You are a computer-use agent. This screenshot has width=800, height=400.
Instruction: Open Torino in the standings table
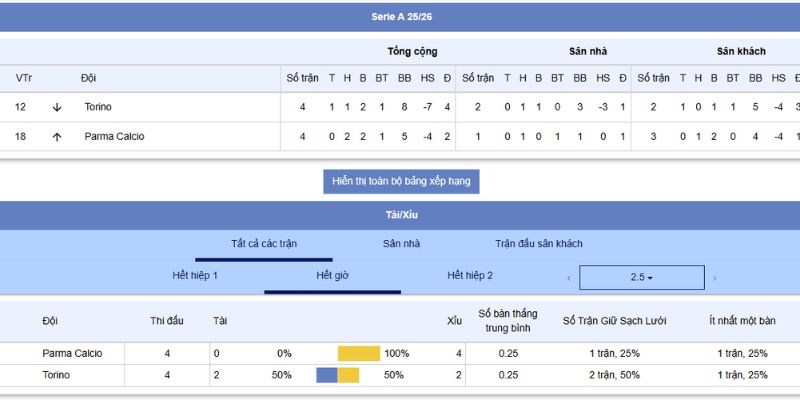click(98, 107)
